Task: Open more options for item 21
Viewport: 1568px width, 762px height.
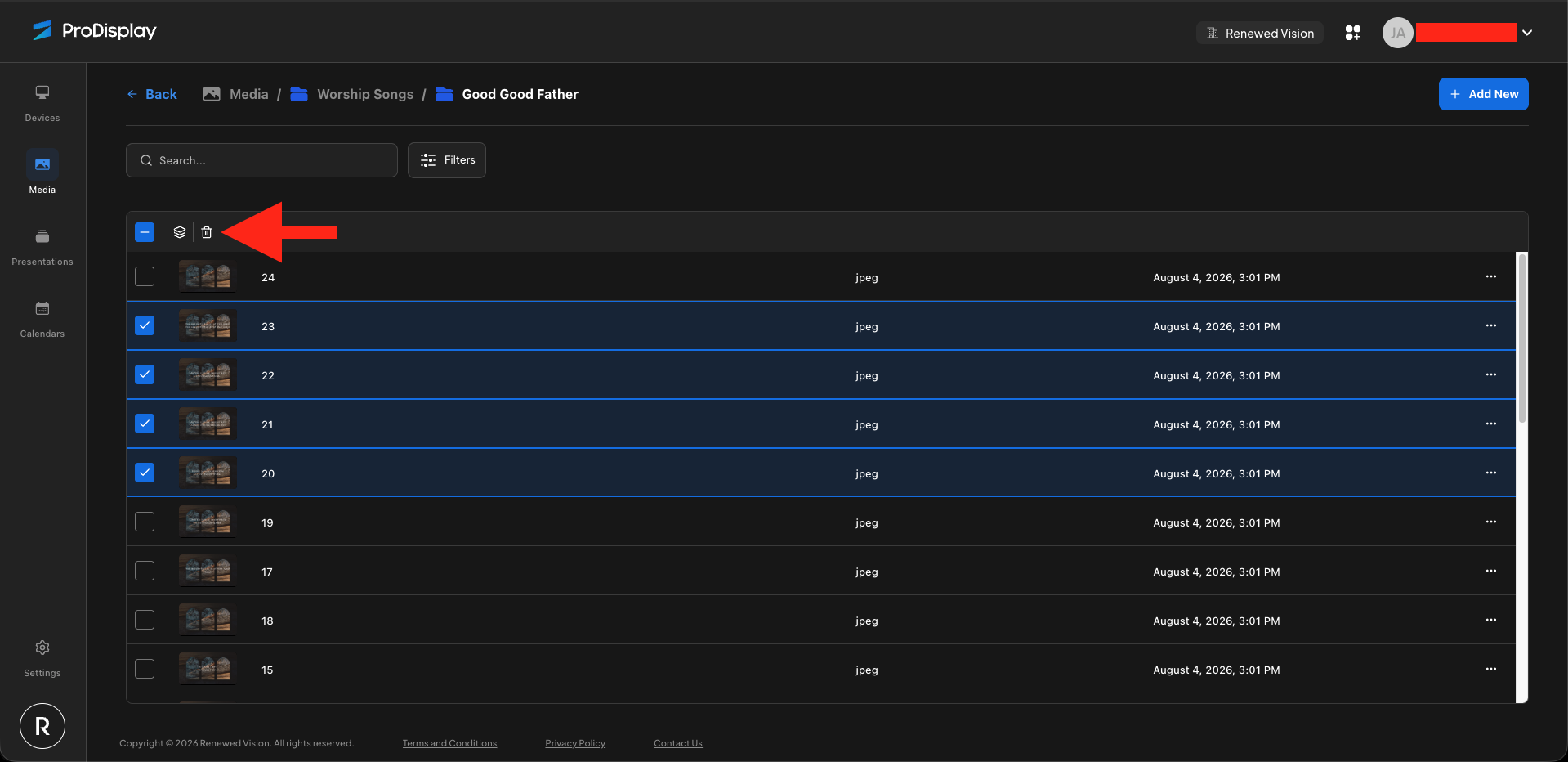Action: pyautogui.click(x=1491, y=424)
